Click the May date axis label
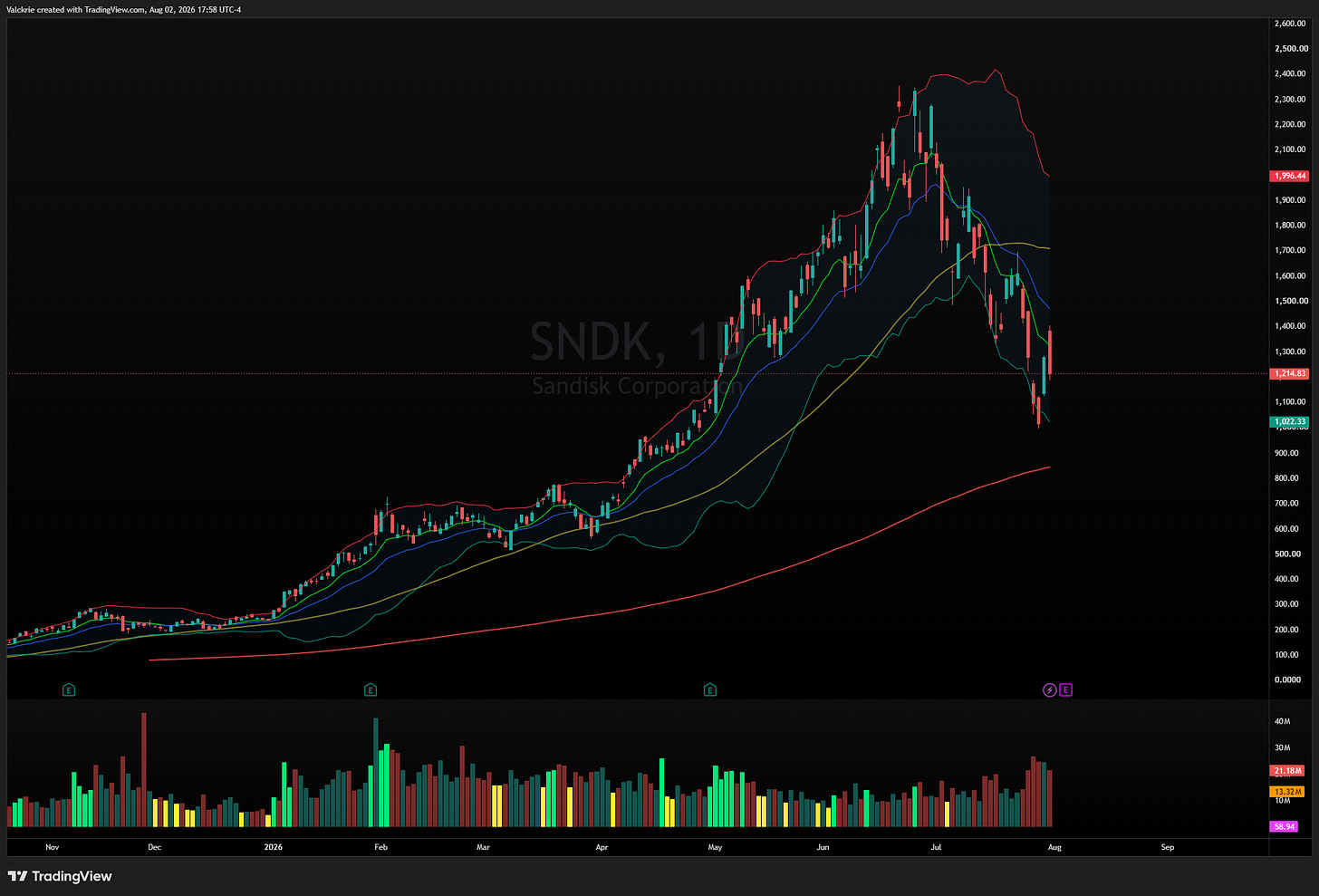This screenshot has width=1319, height=896. click(715, 848)
